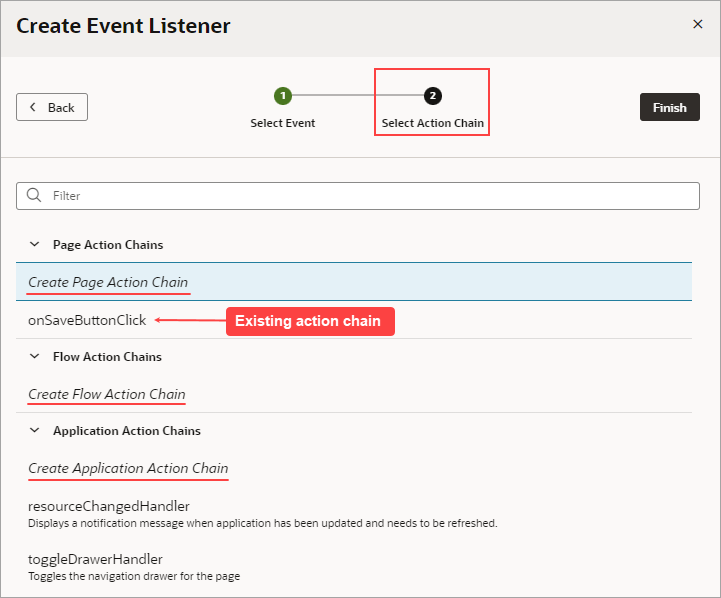721x598 pixels.
Task: Click the Back button chevron icon
Action: [33, 107]
